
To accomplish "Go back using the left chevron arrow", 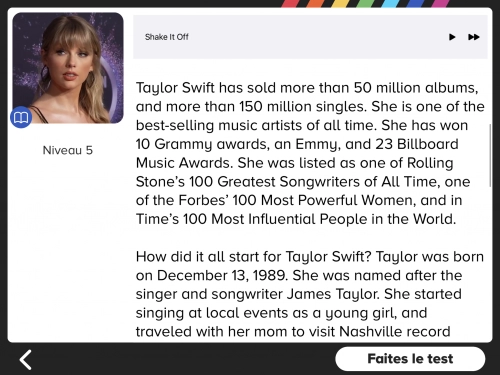I will tap(26, 359).
